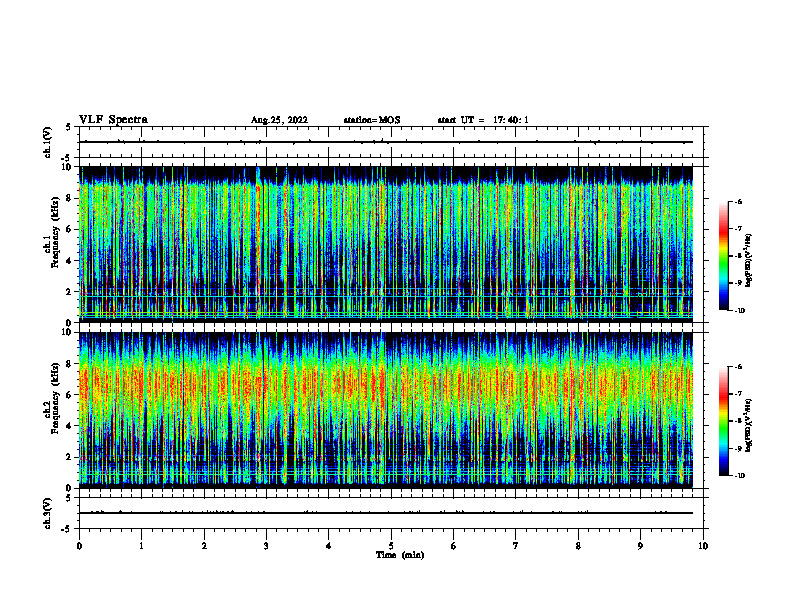
Task: Click the '-5' tick on ch.3(V) panel
Action: pyautogui.click(x=67, y=529)
